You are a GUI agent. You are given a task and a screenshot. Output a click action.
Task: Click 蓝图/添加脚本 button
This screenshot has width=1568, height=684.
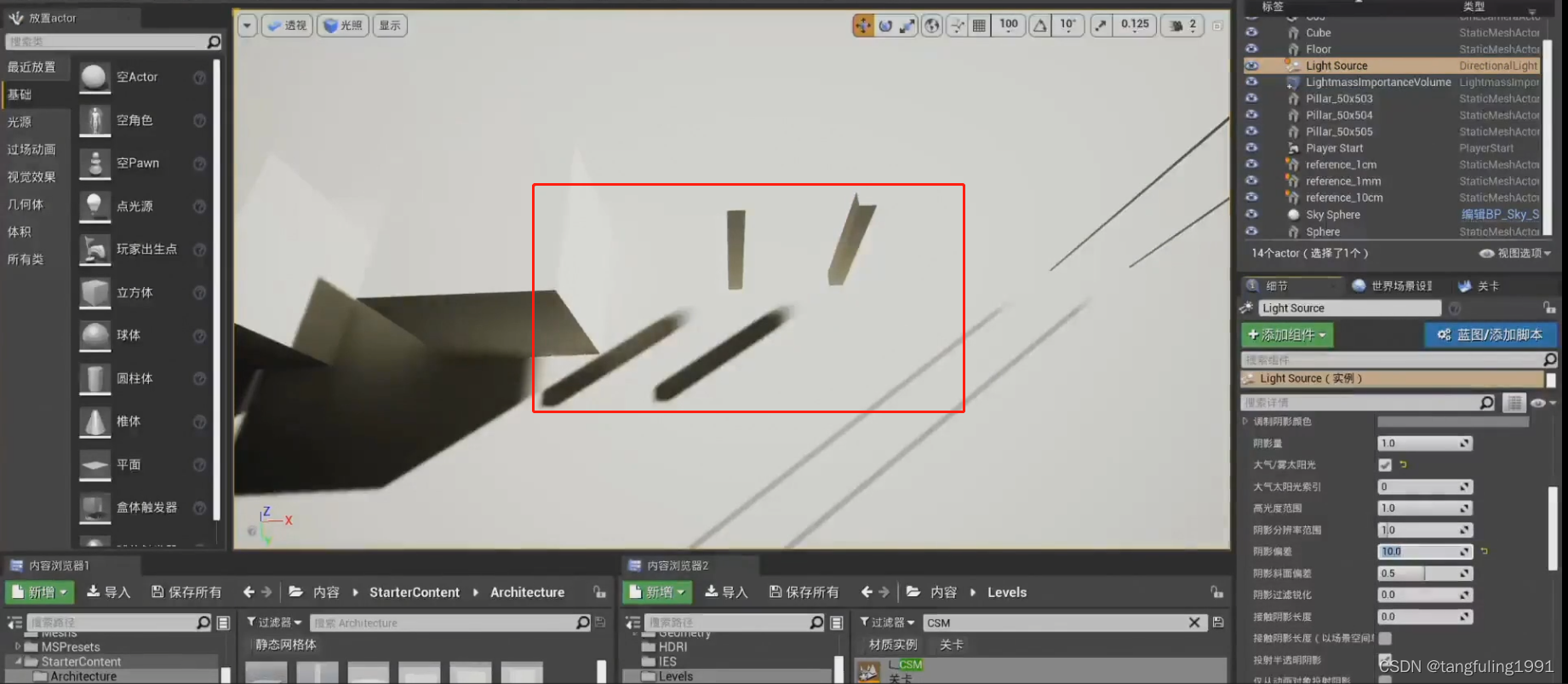point(1491,335)
